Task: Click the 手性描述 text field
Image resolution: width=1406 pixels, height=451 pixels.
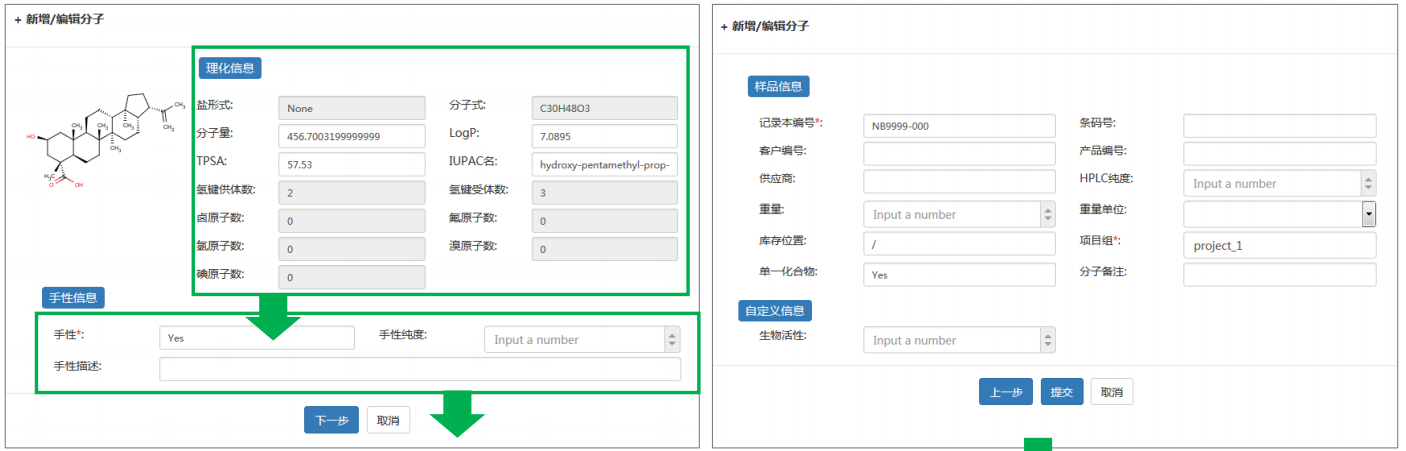Action: 420,369
